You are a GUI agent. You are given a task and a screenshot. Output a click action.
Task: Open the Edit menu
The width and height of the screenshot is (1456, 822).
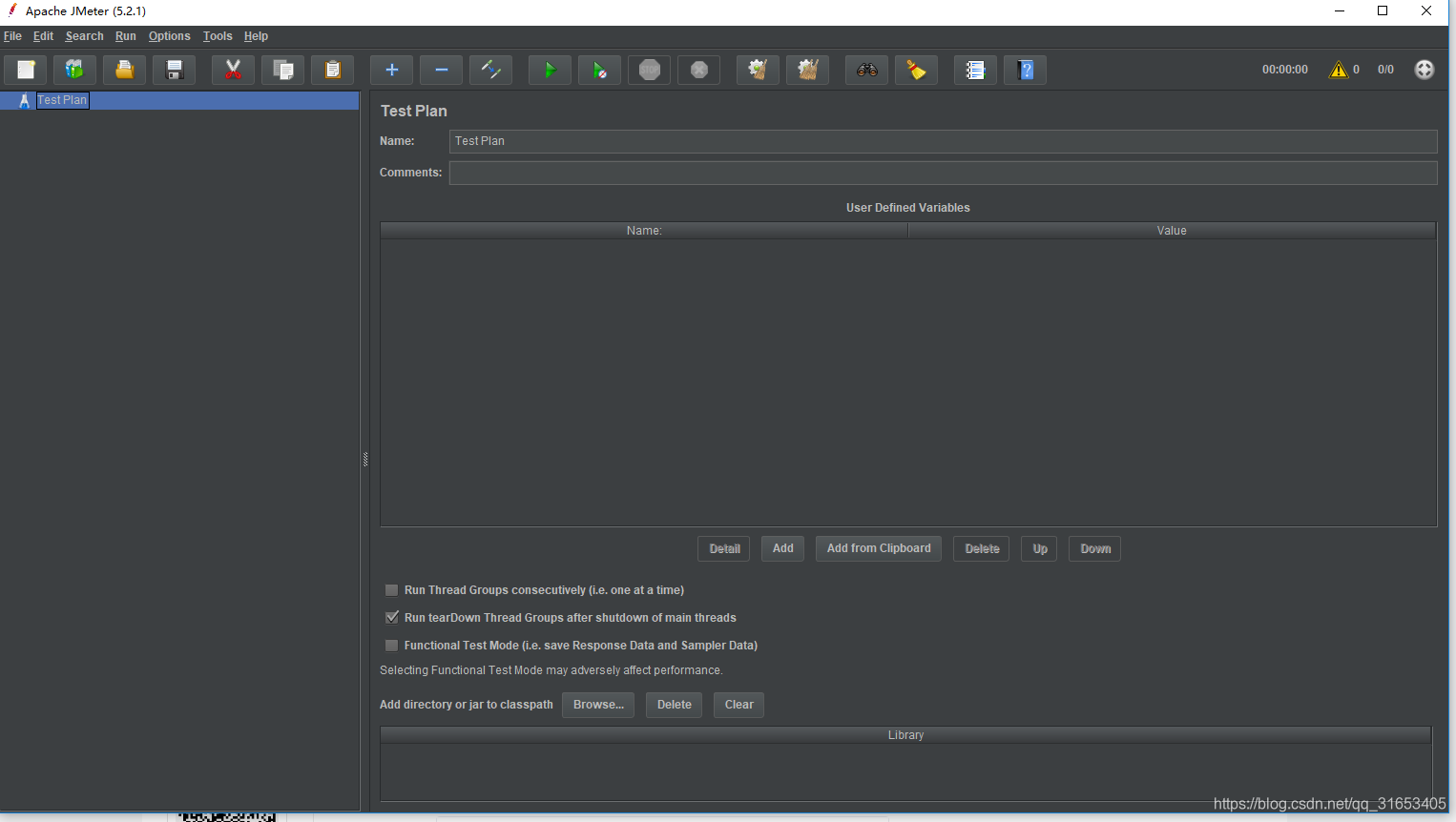43,36
